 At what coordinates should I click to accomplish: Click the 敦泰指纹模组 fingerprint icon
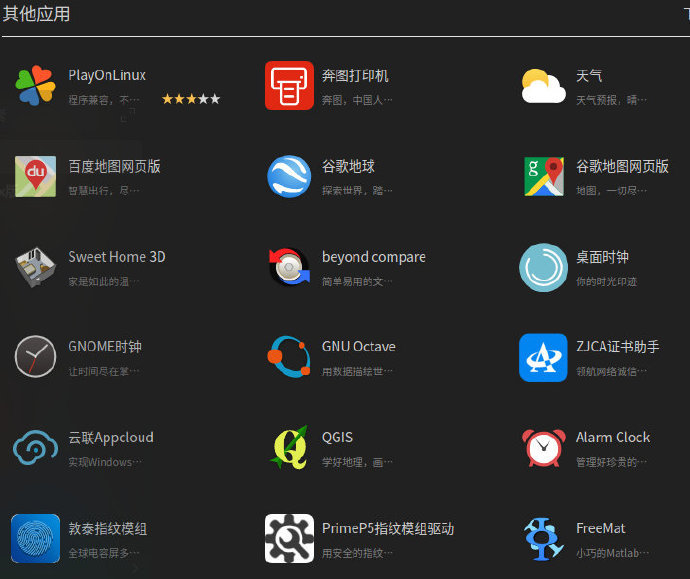click(x=35, y=539)
